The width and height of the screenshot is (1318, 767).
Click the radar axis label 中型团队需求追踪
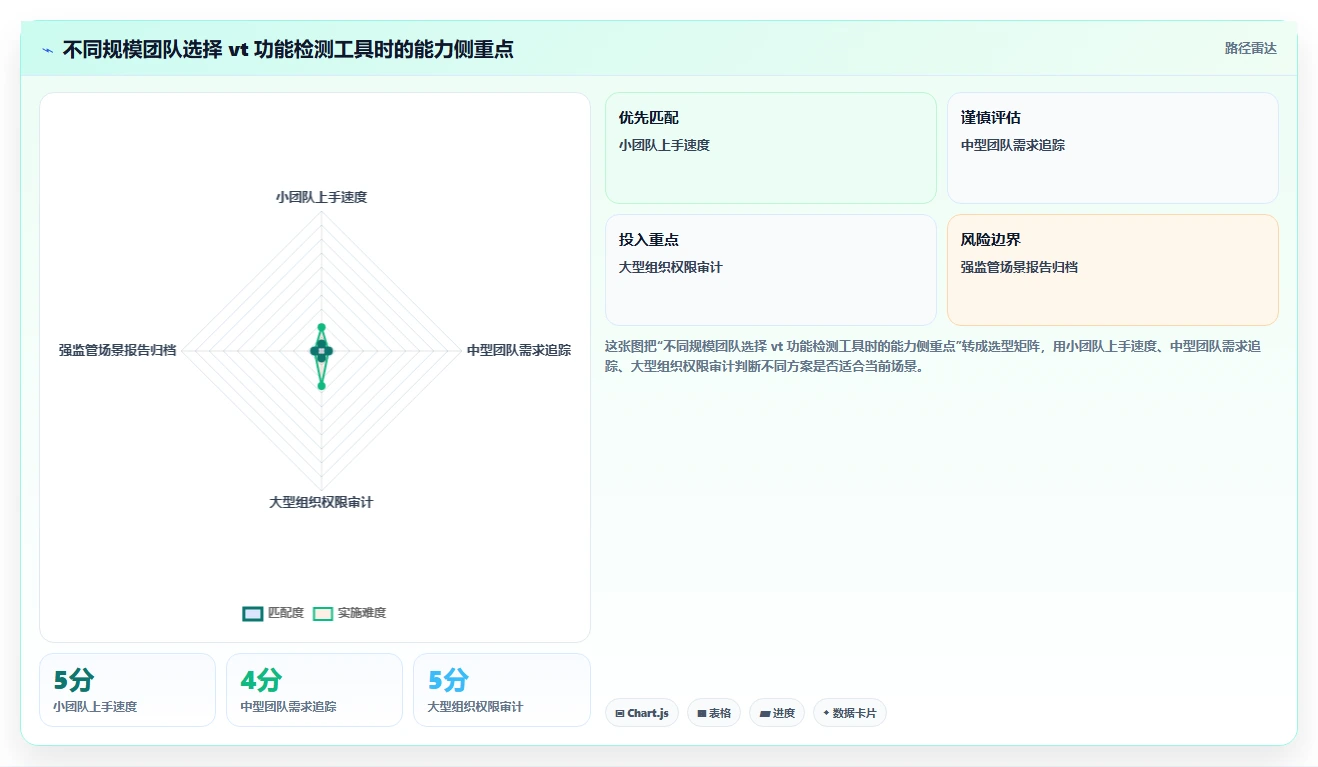tap(519, 350)
